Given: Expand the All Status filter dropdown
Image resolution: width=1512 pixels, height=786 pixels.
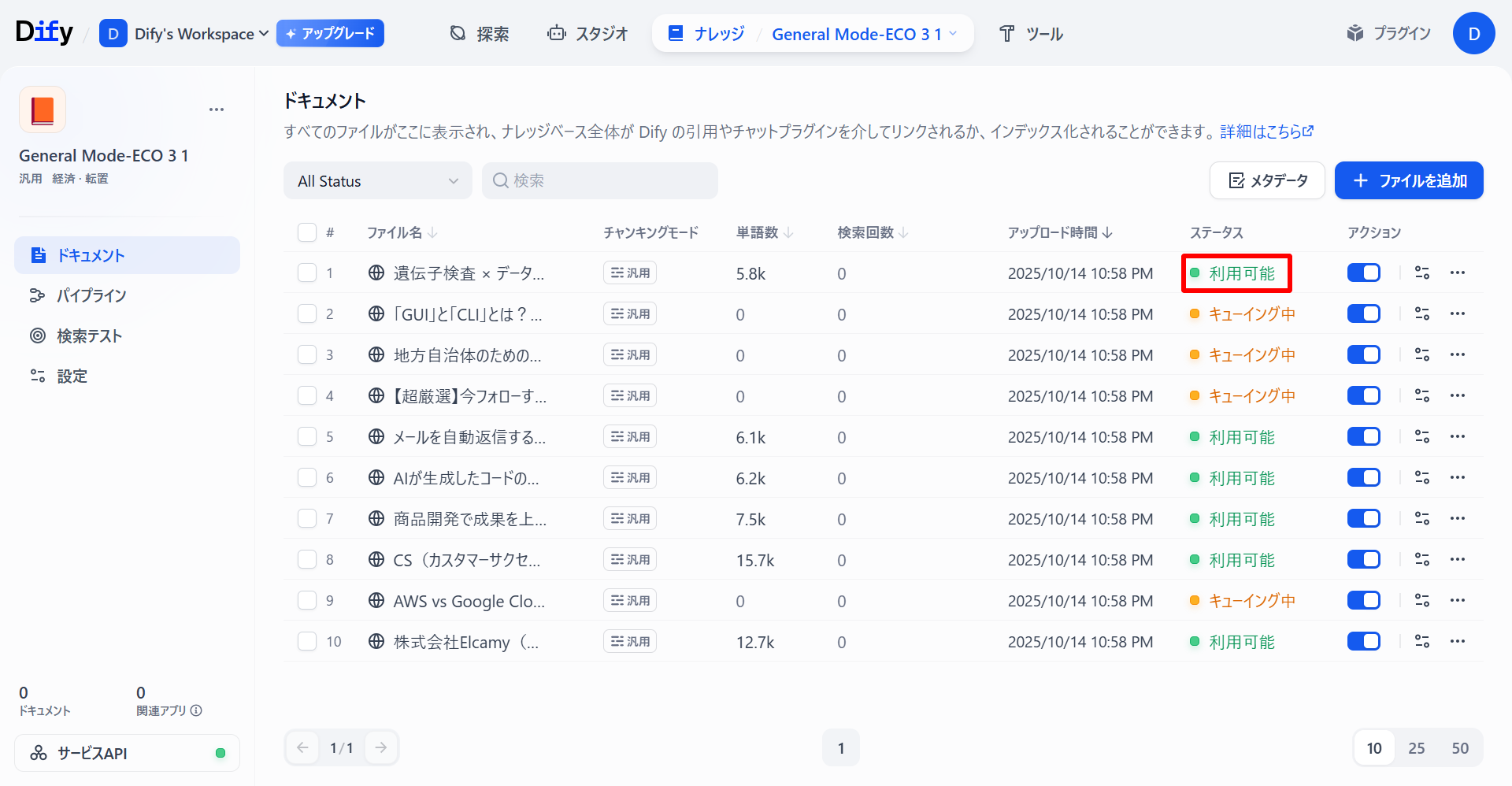Looking at the screenshot, I should 377,181.
